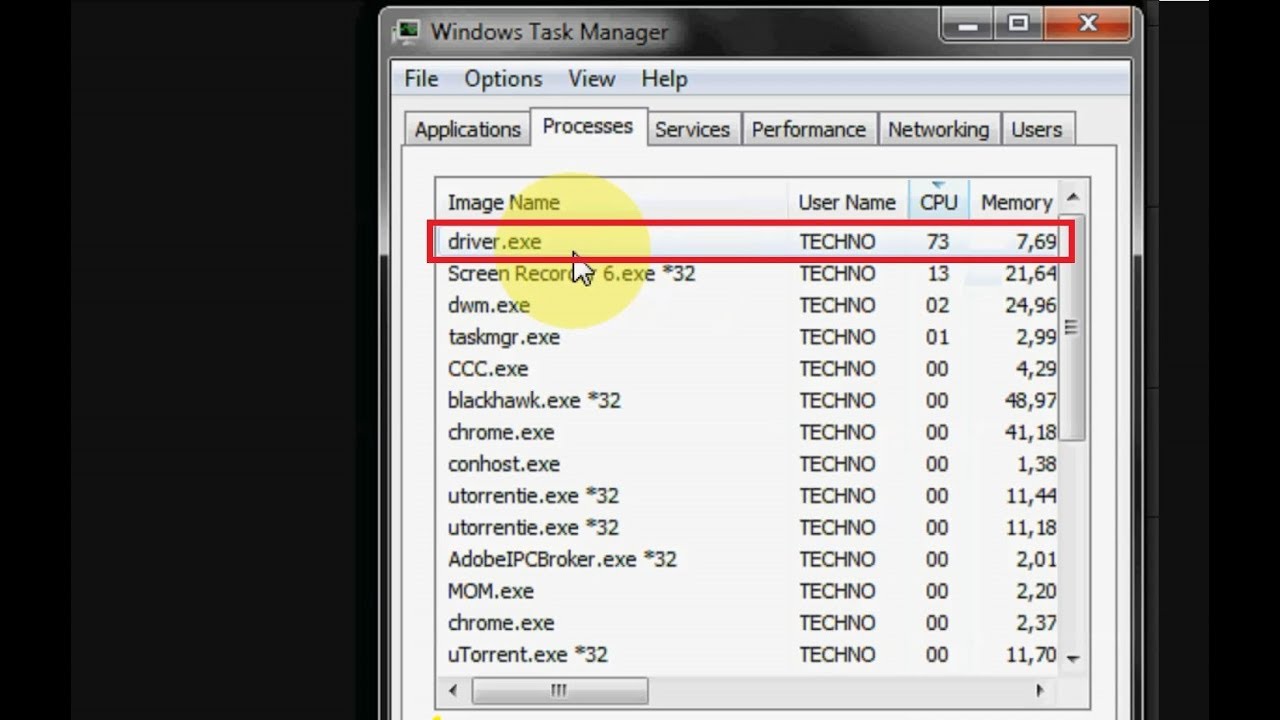Click the Task Manager title bar icon
Image resolution: width=1280 pixels, height=720 pixels.
tap(407, 31)
